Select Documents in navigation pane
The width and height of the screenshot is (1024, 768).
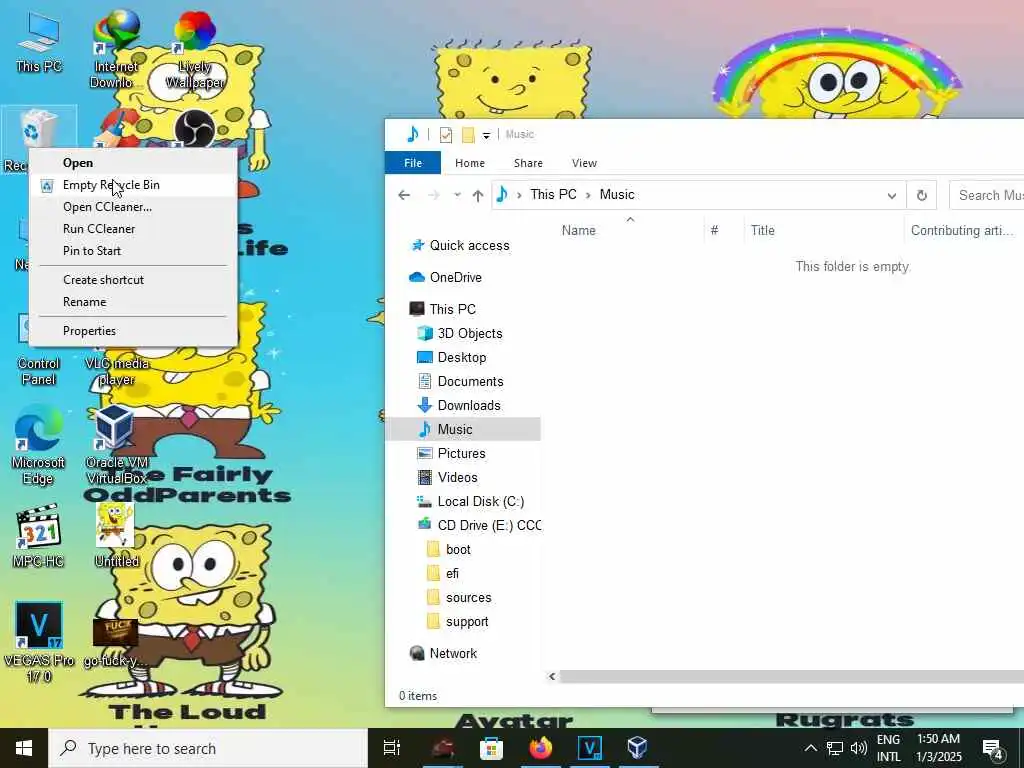tap(470, 381)
